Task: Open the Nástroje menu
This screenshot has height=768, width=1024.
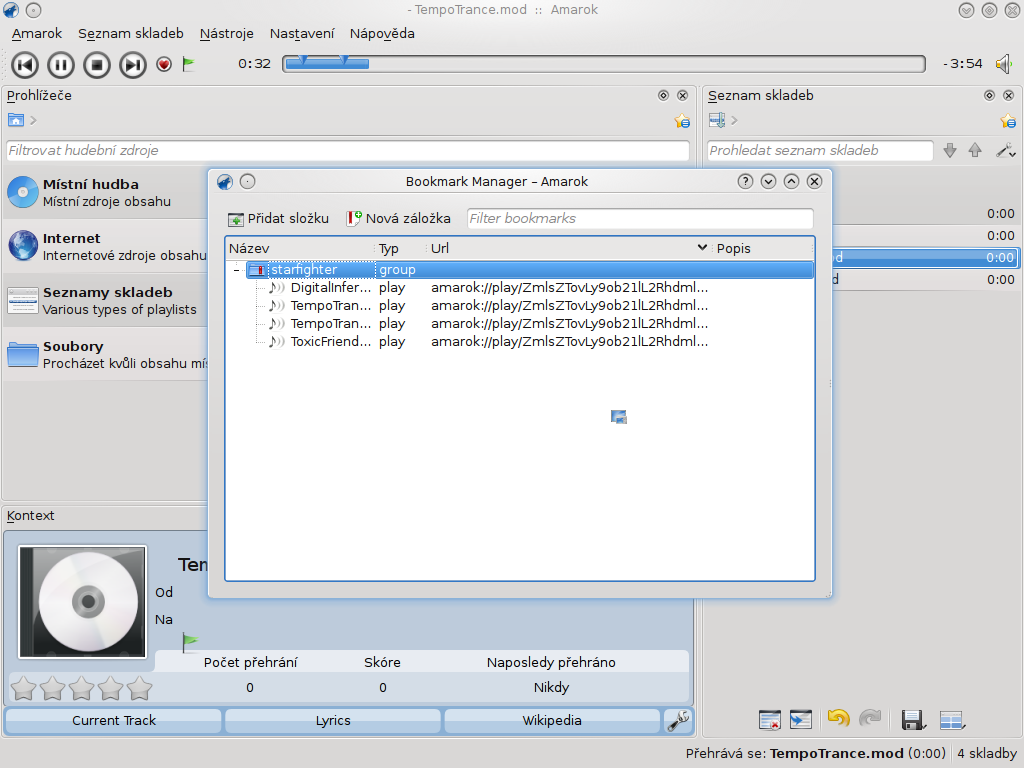Action: (x=227, y=33)
